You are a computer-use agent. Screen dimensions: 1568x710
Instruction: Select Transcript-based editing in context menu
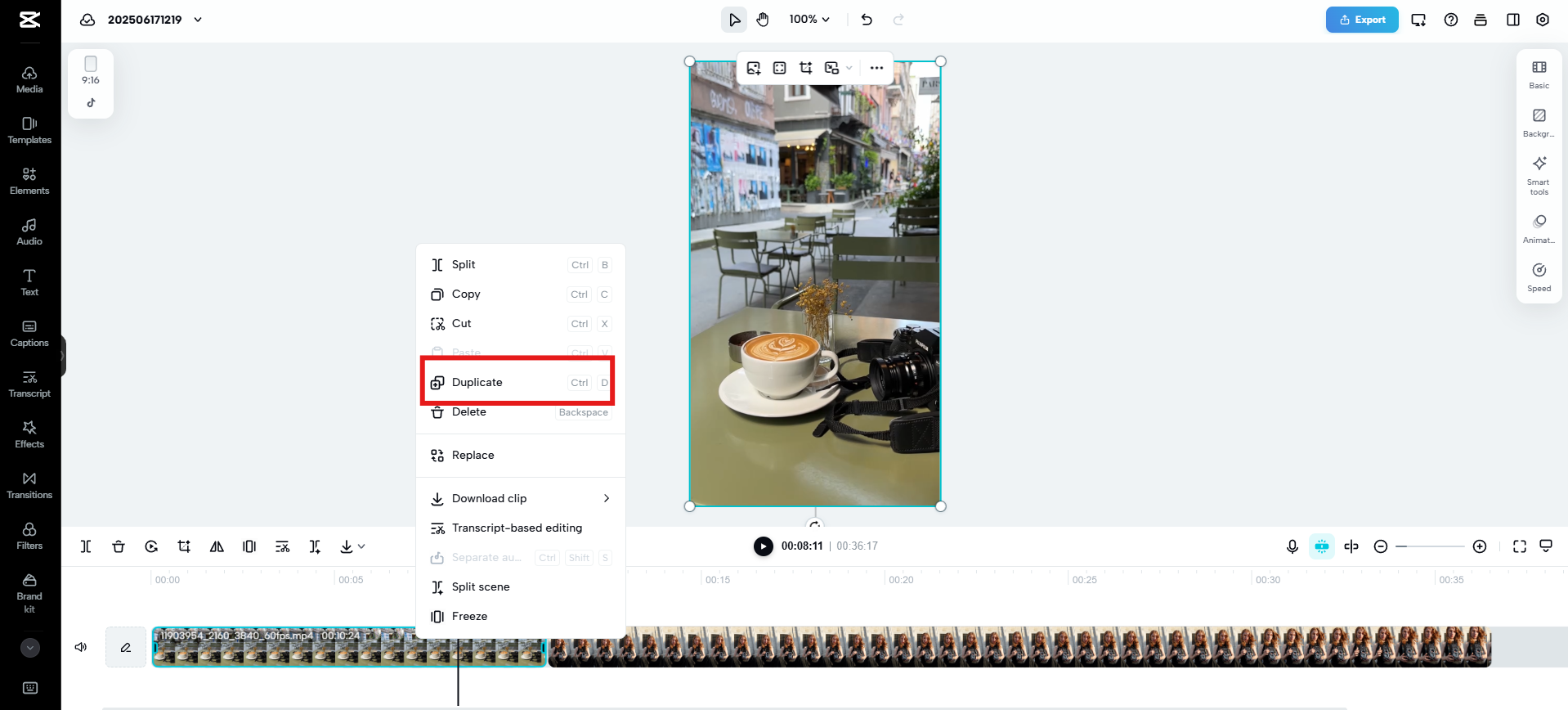tap(521, 528)
